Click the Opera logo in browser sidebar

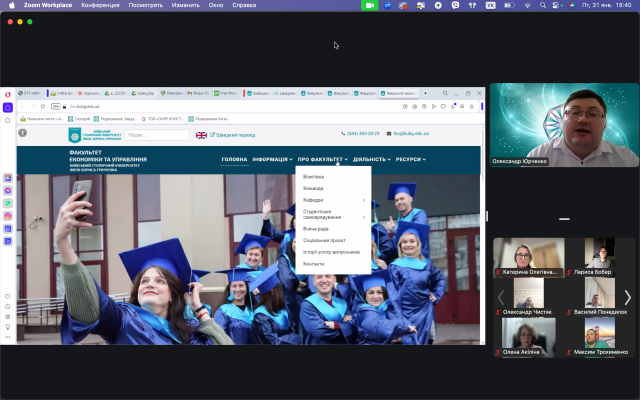tap(7, 94)
